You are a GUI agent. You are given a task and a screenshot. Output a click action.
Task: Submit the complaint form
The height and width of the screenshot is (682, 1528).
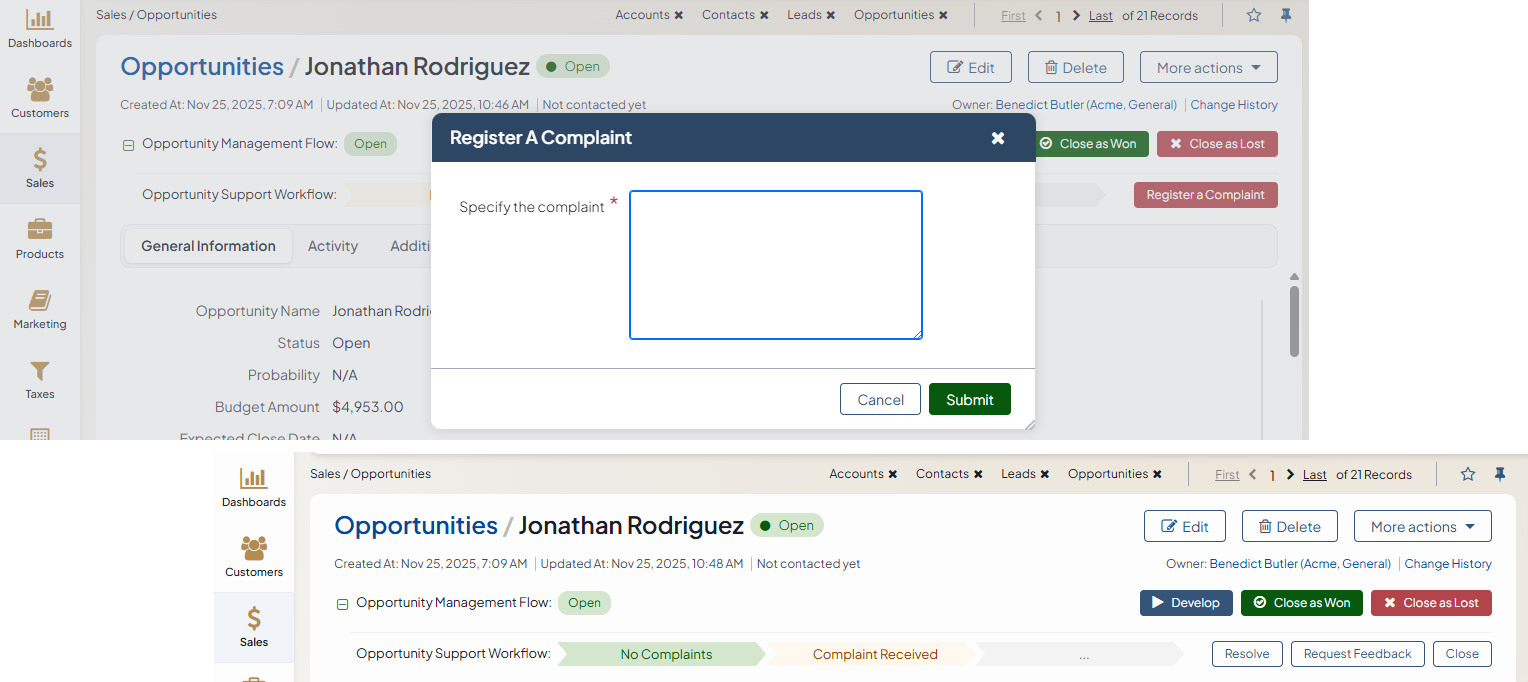click(969, 399)
